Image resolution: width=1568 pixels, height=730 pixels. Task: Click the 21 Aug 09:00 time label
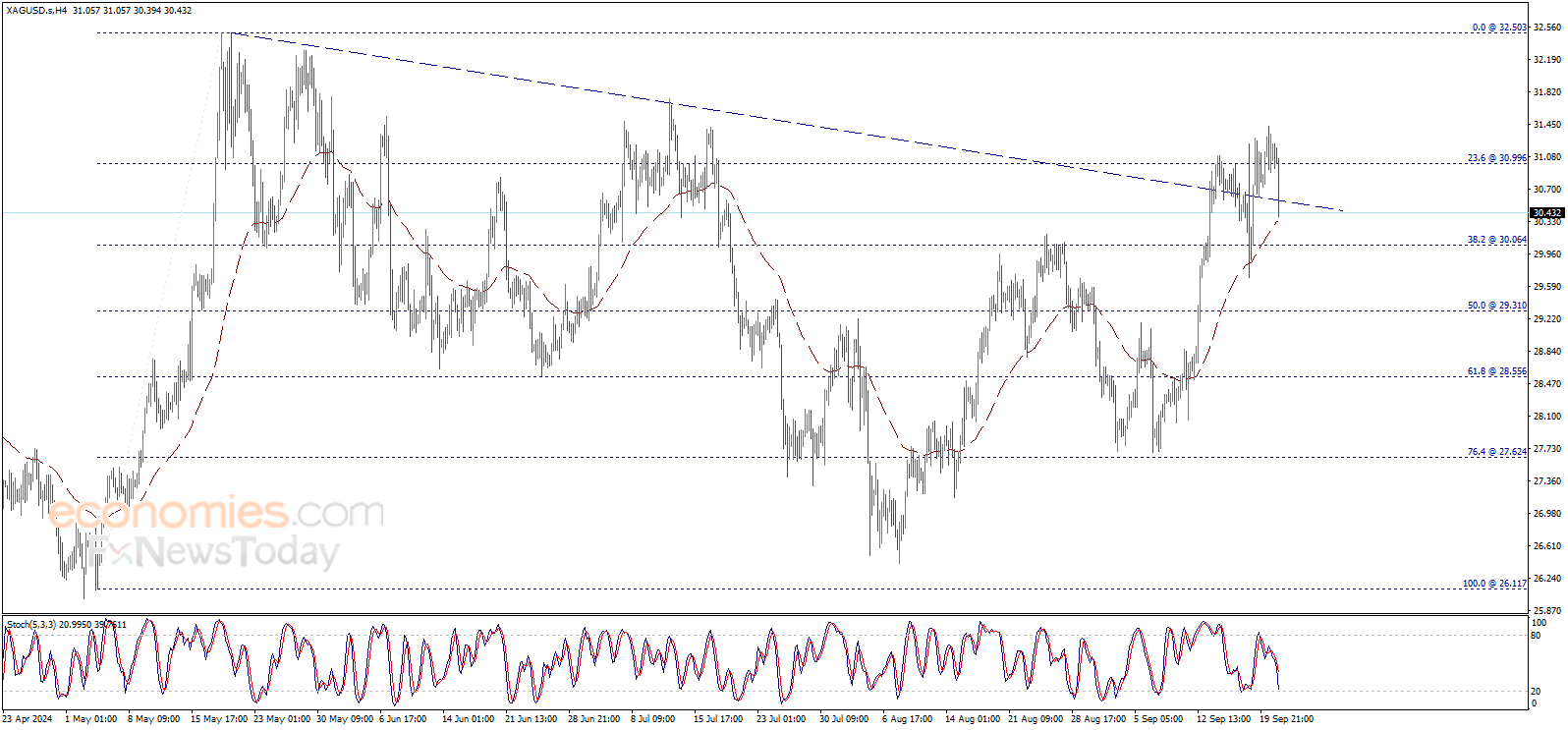(x=1036, y=719)
